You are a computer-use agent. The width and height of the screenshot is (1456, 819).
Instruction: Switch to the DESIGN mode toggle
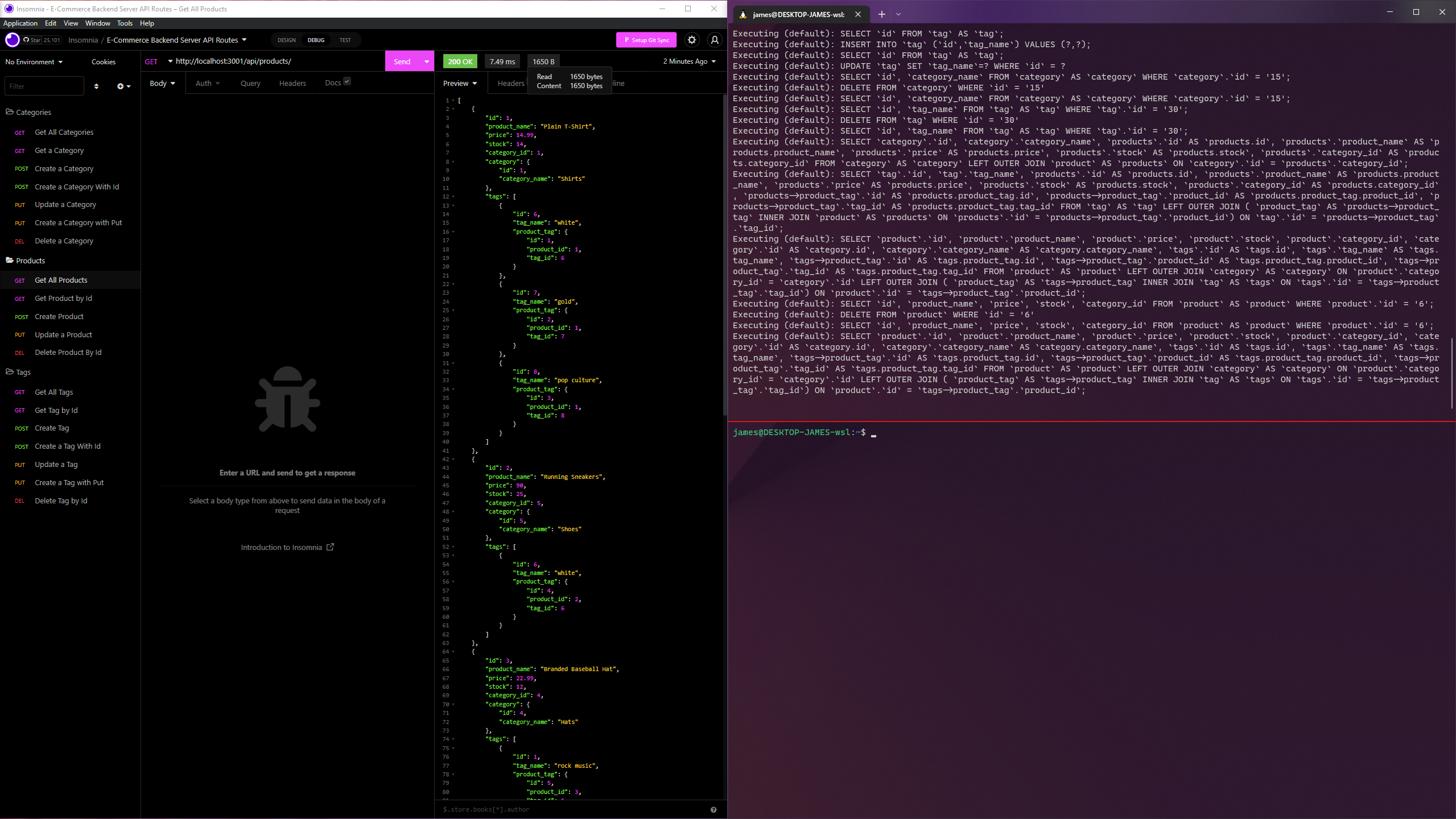pos(286,40)
